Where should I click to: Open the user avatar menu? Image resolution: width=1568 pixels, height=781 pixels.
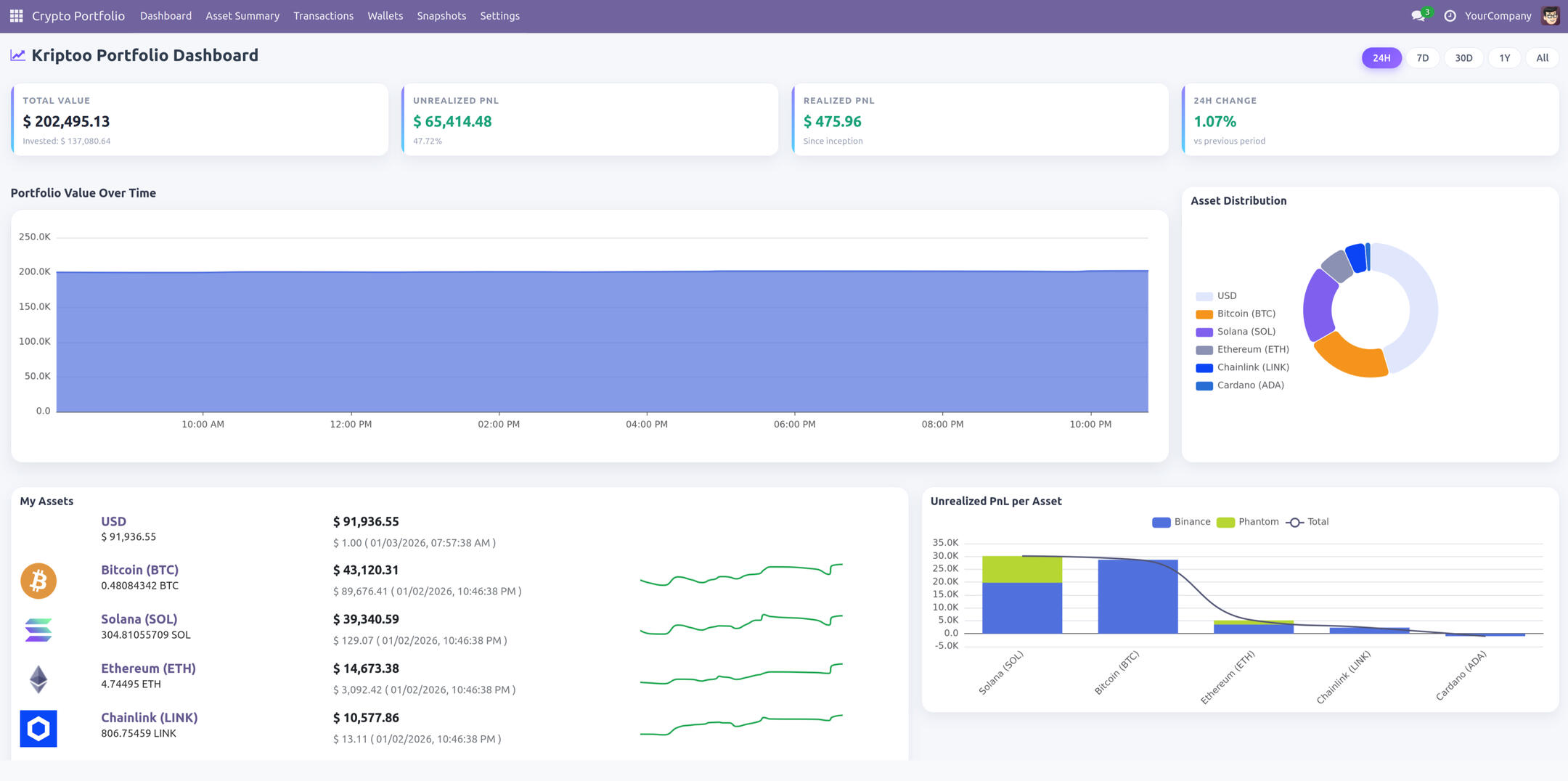[1550, 16]
